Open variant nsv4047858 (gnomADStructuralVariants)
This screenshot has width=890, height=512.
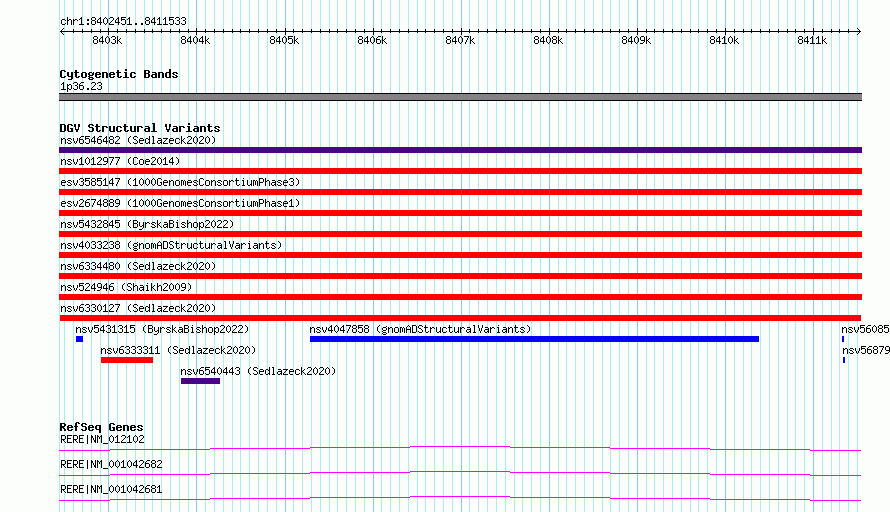[x=420, y=329]
